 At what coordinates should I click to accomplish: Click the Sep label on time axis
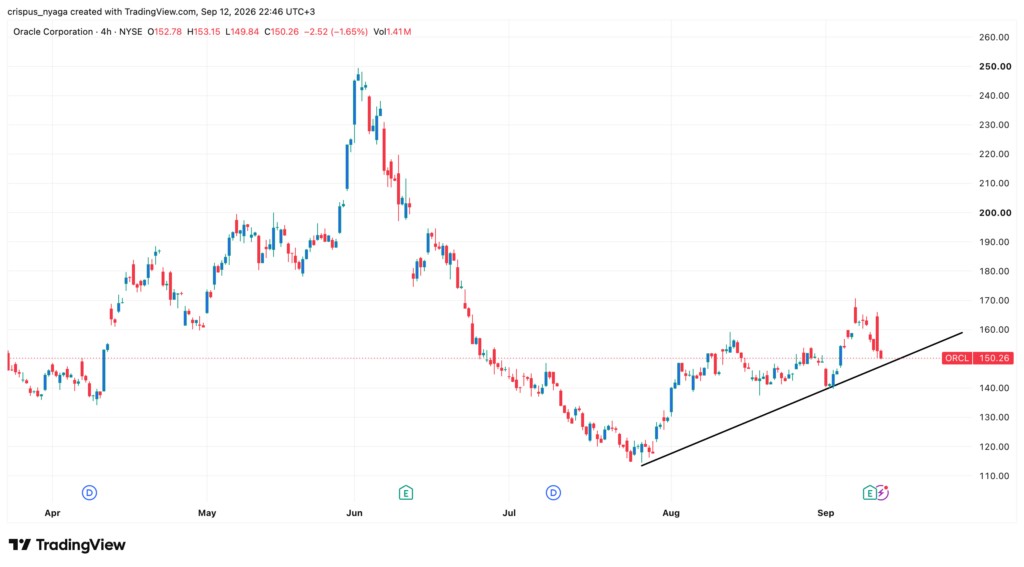[x=825, y=513]
